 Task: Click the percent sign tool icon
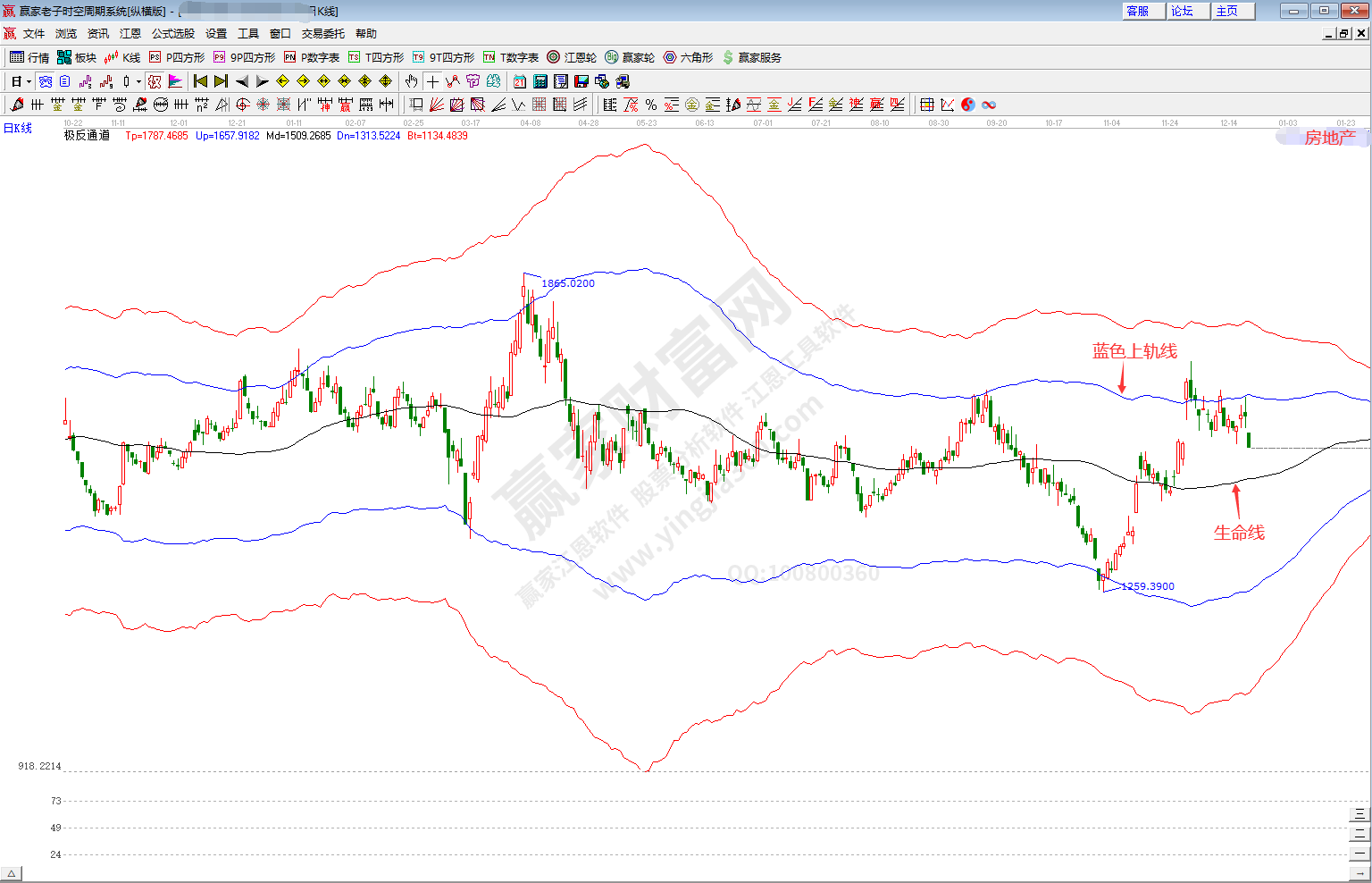650,105
